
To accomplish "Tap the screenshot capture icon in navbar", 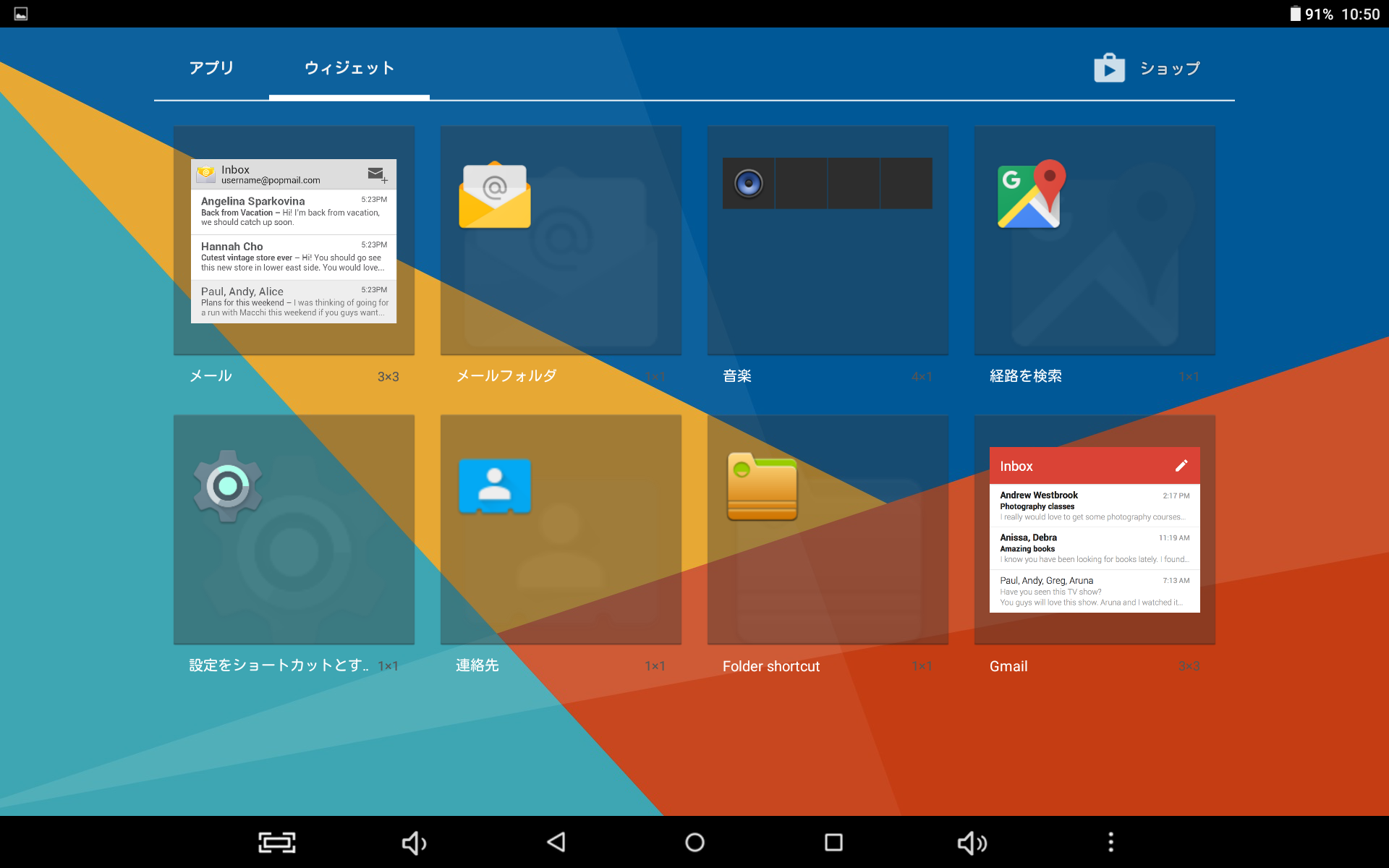I will [277, 842].
